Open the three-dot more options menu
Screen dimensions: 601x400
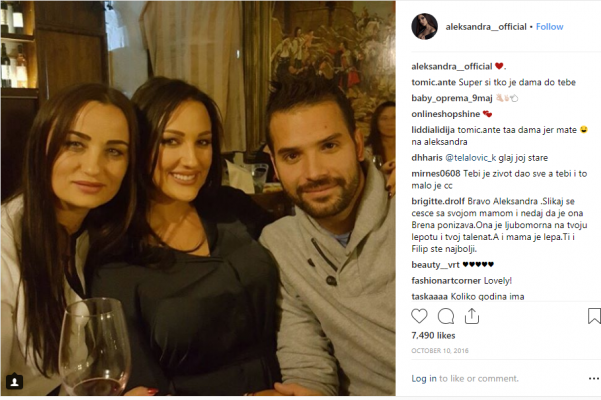pos(594,379)
